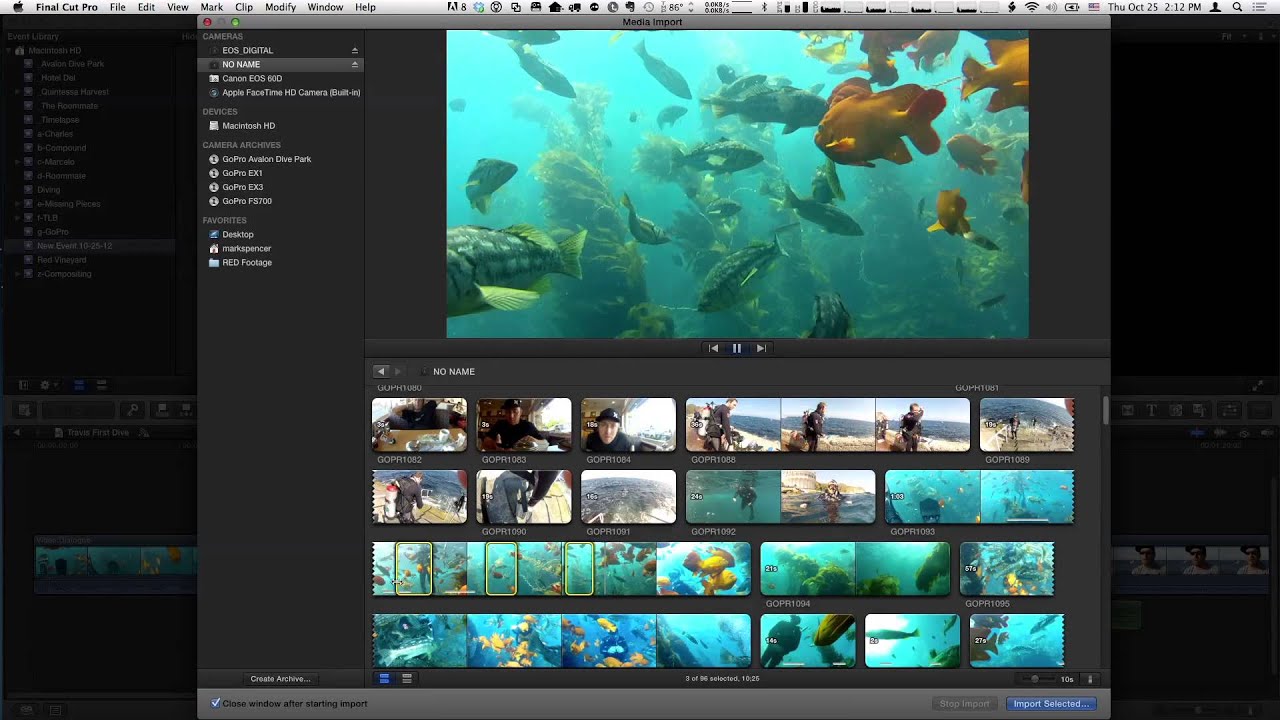
Task: Toggle Close window after starting import checkbox
Action: 216,703
